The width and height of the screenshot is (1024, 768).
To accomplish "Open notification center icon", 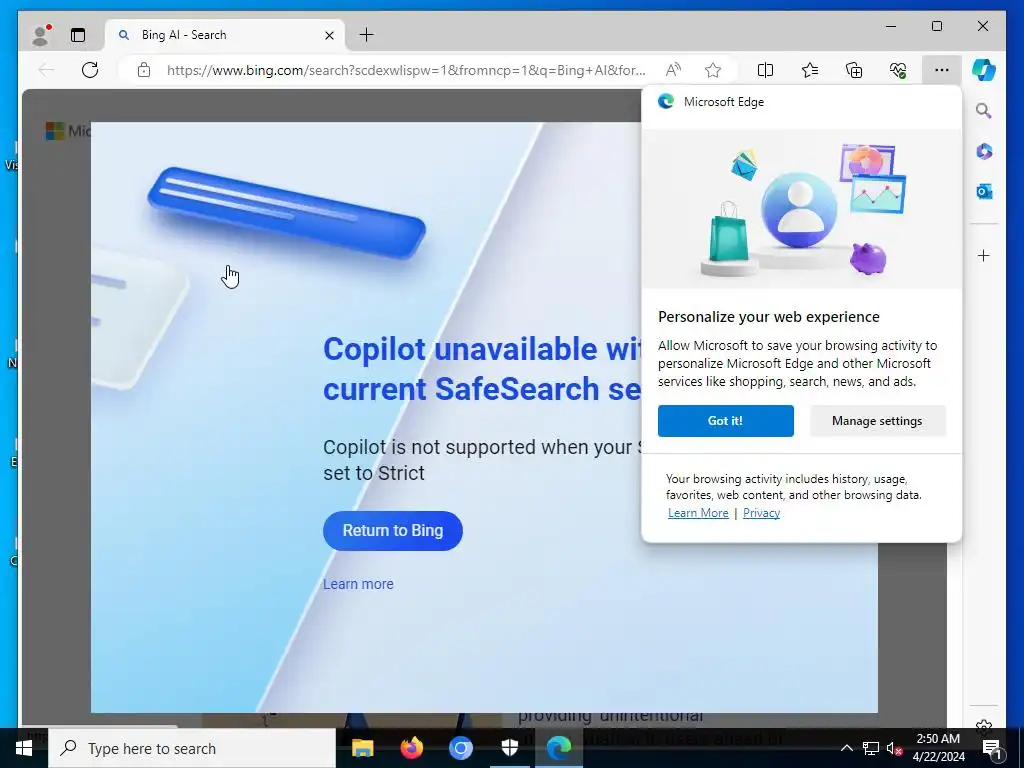I will tap(993, 748).
